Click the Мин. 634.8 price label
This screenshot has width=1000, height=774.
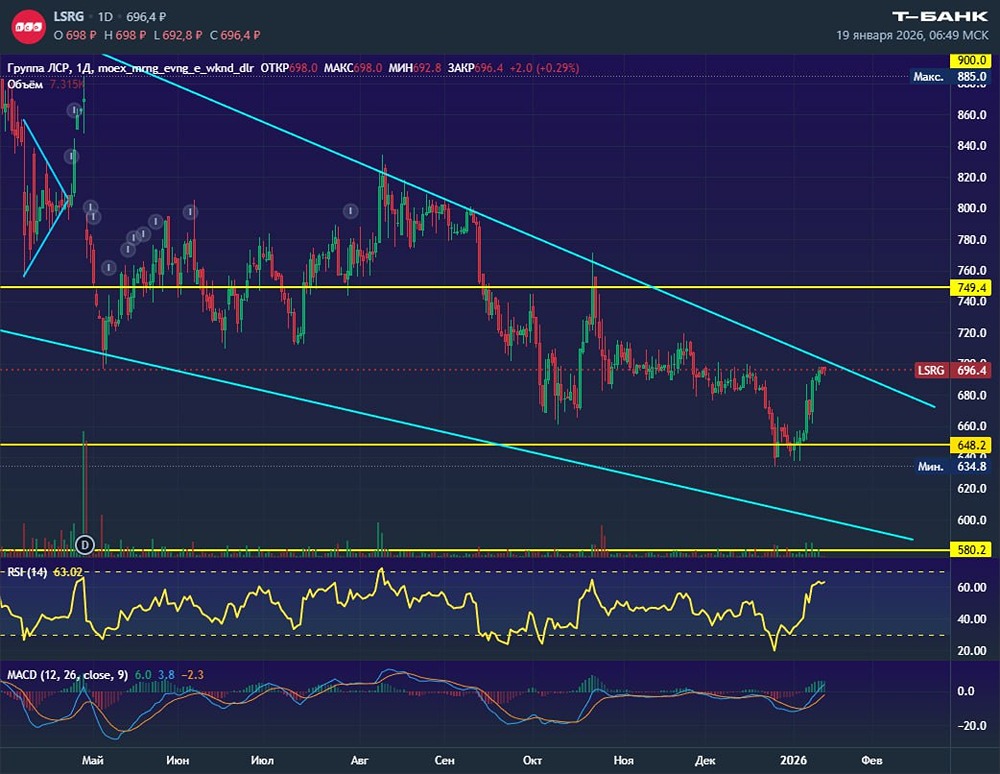[x=952, y=467]
